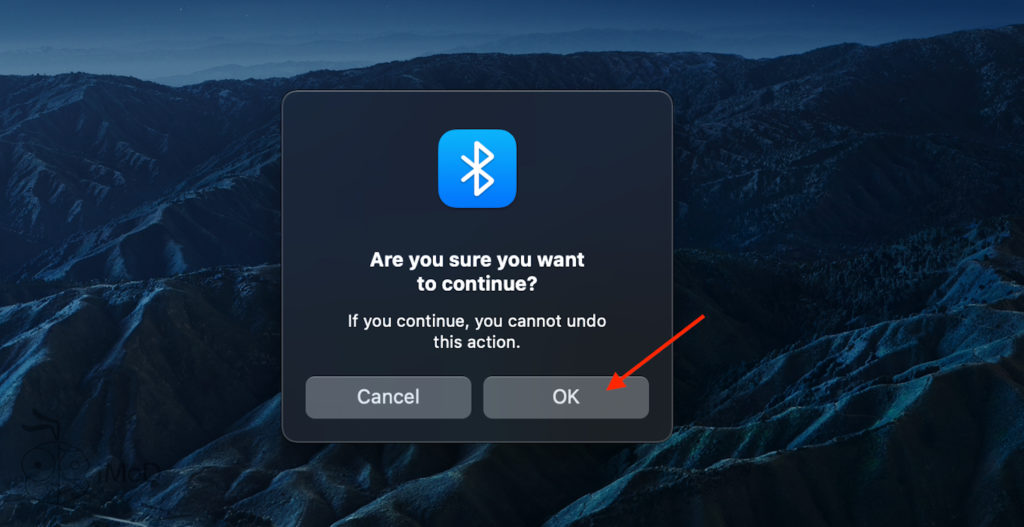The image size is (1024, 527).
Task: Click the faint iMoD watermark text
Action: [x=127, y=472]
